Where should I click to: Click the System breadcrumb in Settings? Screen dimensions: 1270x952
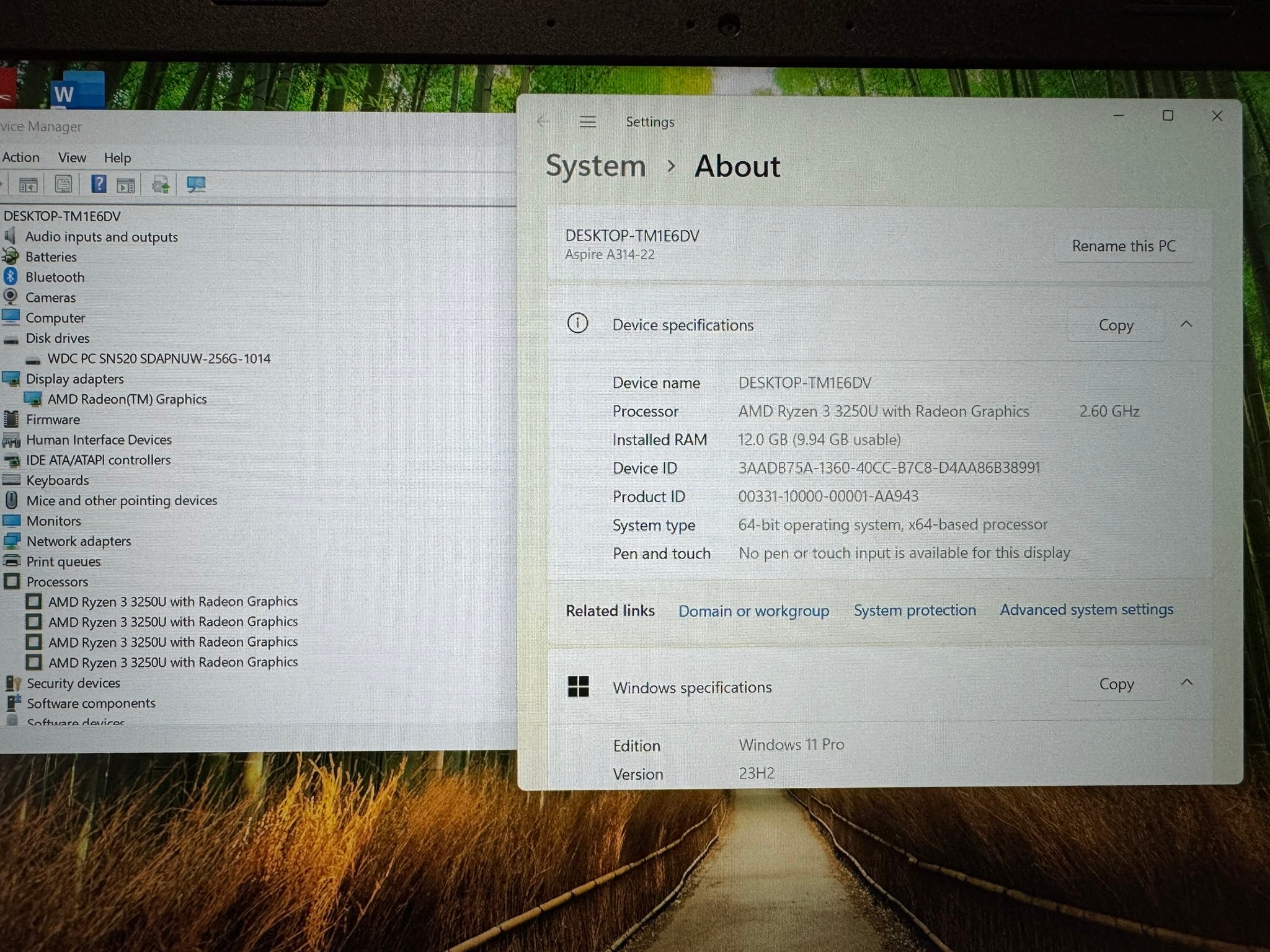(x=595, y=166)
